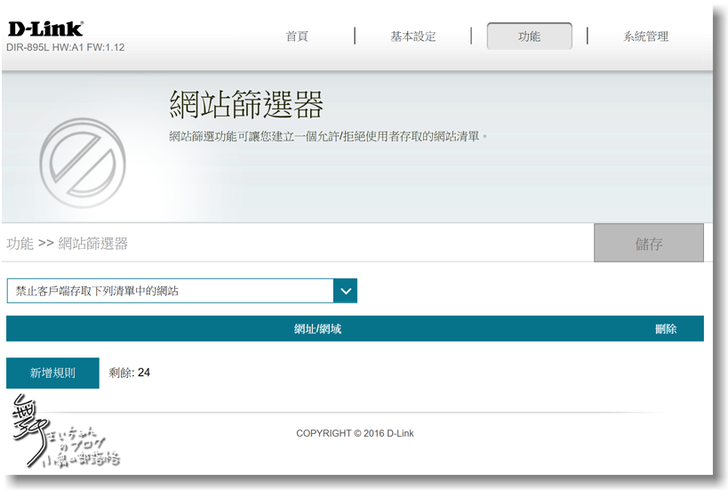Click the D-Link logo
Image resolution: width=728 pixels, height=490 pixels.
coord(45,28)
